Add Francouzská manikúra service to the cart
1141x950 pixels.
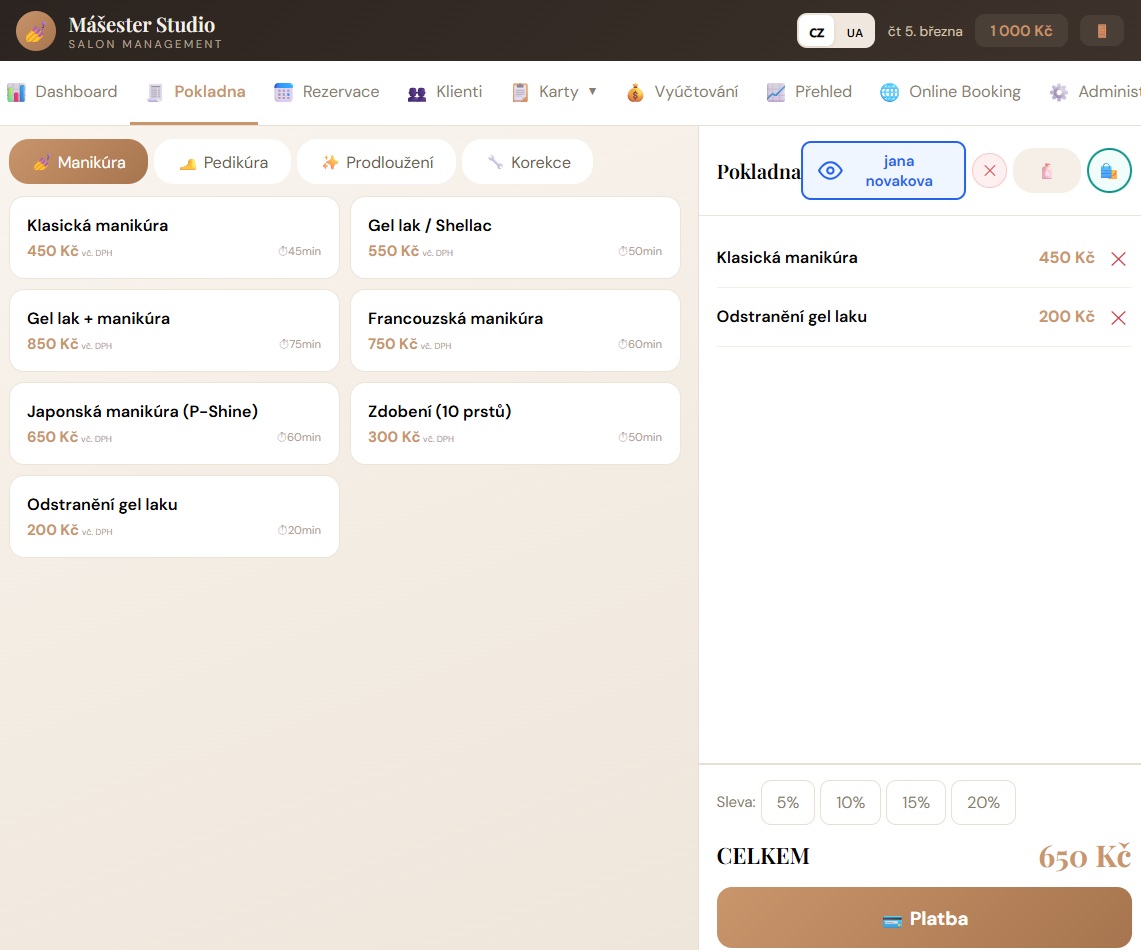514,330
